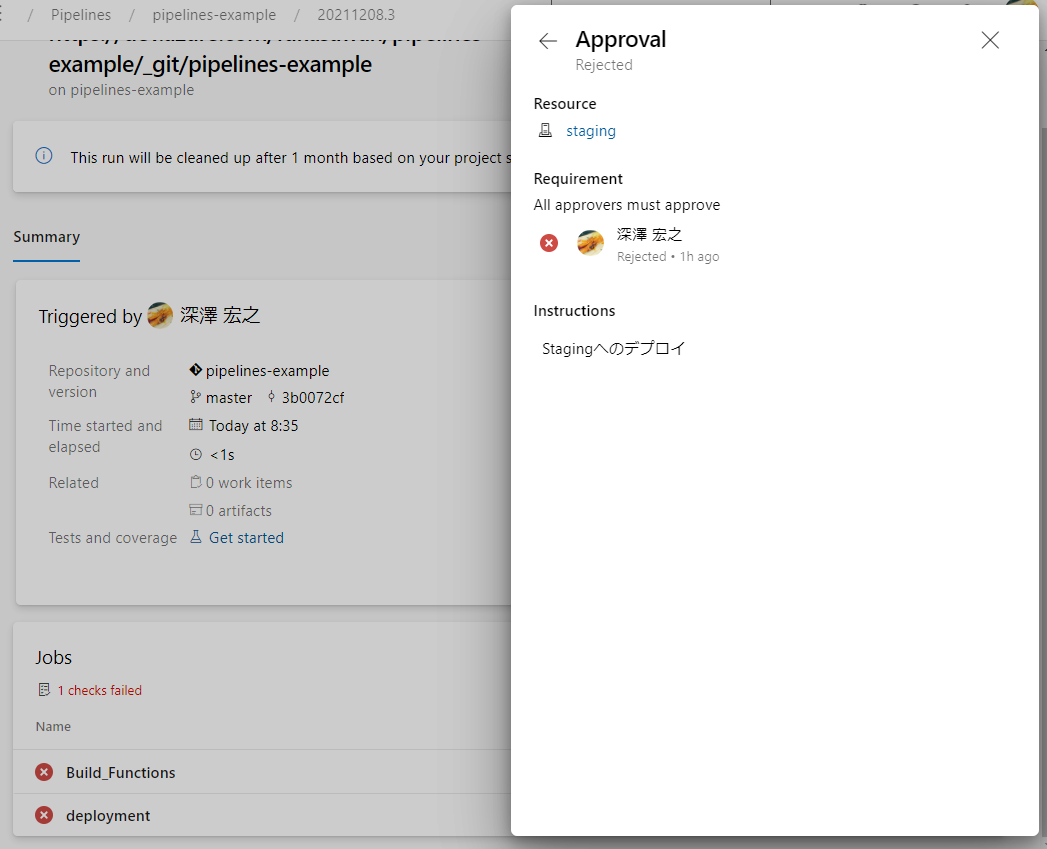
Task: Click failed status icon for Build_Functions
Action: tap(44, 772)
